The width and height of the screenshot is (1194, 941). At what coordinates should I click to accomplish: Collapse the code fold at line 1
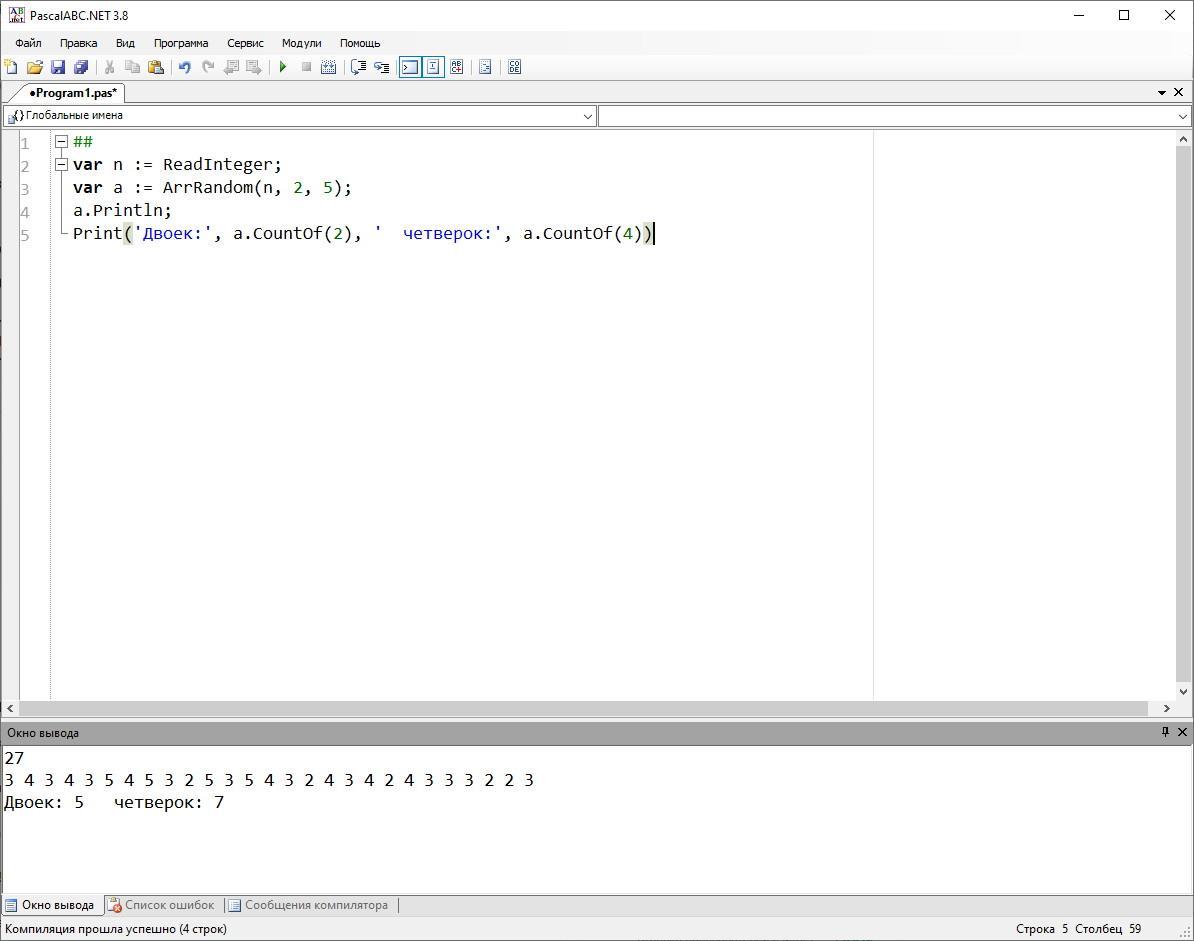61,142
